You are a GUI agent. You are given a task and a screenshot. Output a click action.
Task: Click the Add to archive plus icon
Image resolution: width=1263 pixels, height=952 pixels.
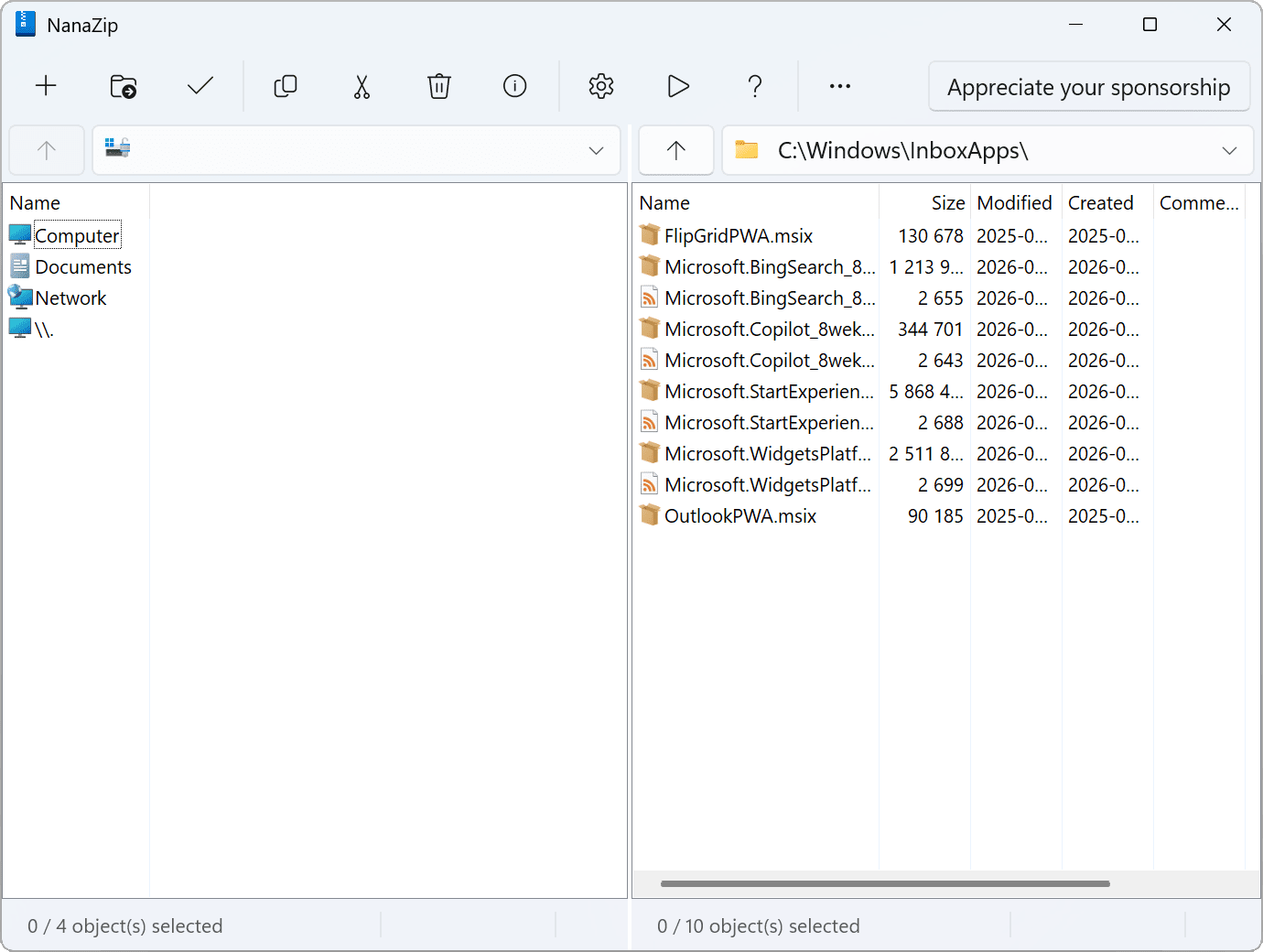point(46,86)
